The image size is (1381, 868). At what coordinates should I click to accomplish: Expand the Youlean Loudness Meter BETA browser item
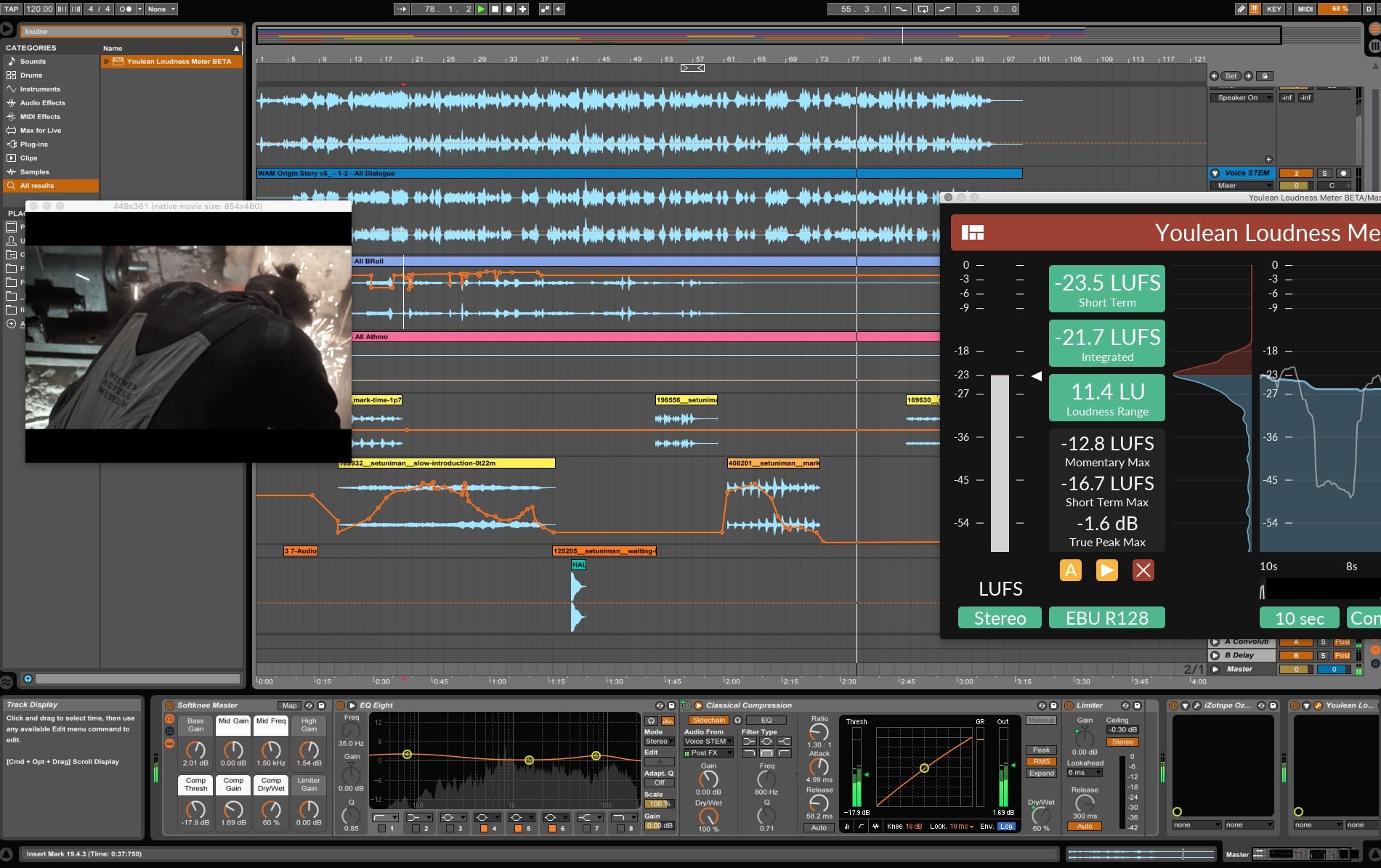(107, 62)
